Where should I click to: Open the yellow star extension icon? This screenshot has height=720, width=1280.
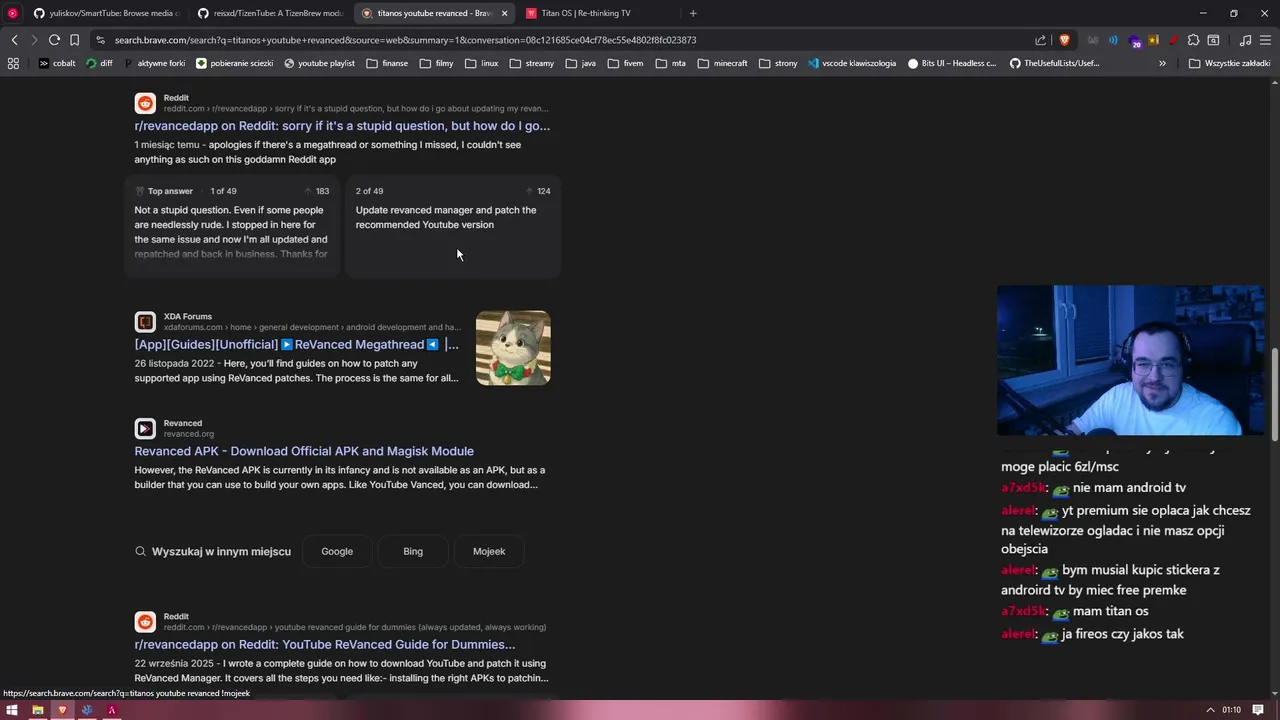coord(1153,40)
